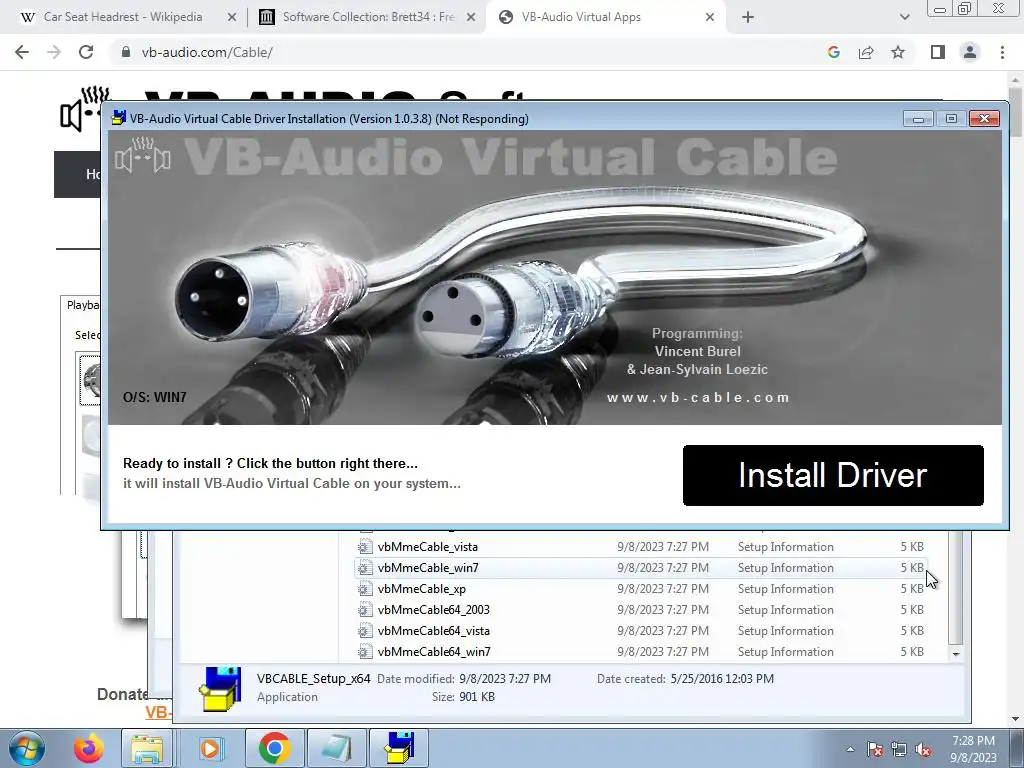Toggle the browser side panel
Screen dimensions: 1024x768
click(x=938, y=52)
